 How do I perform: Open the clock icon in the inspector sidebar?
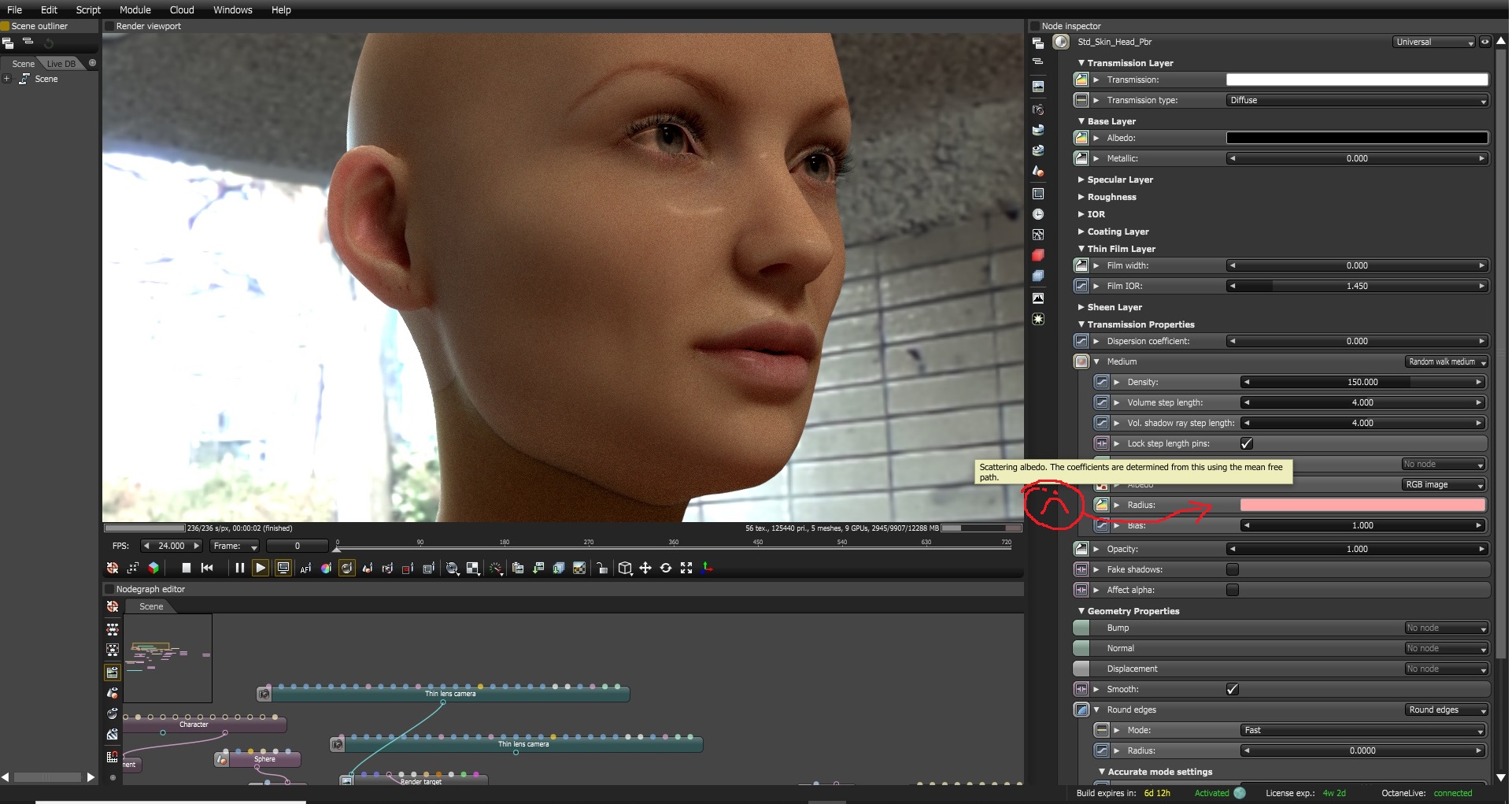pos(1038,214)
